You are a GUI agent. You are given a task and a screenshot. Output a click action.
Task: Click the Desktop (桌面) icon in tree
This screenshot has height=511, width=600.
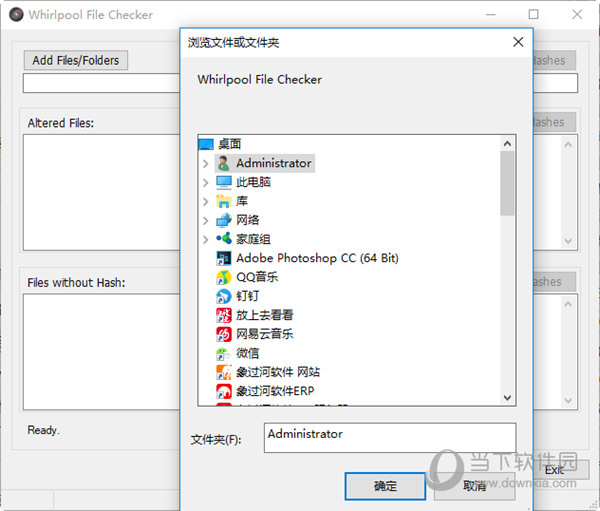tap(206, 144)
